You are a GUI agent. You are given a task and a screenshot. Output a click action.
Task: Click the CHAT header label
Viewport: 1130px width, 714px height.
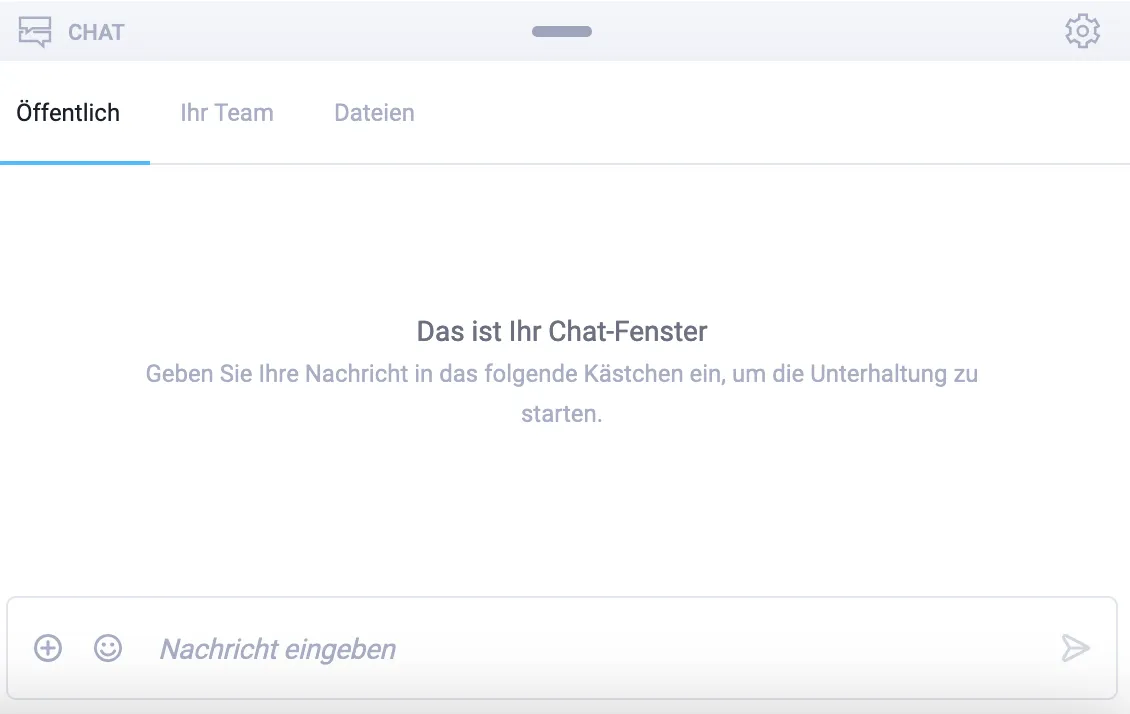tap(97, 32)
